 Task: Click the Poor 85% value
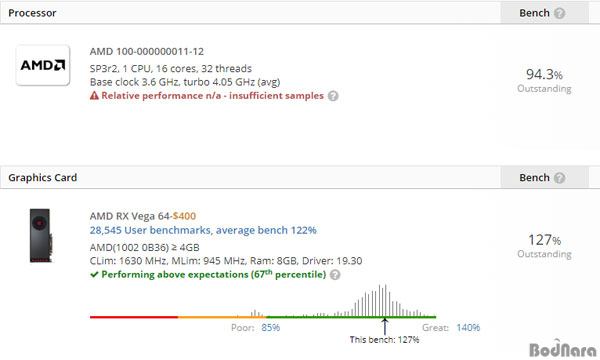[271, 328]
